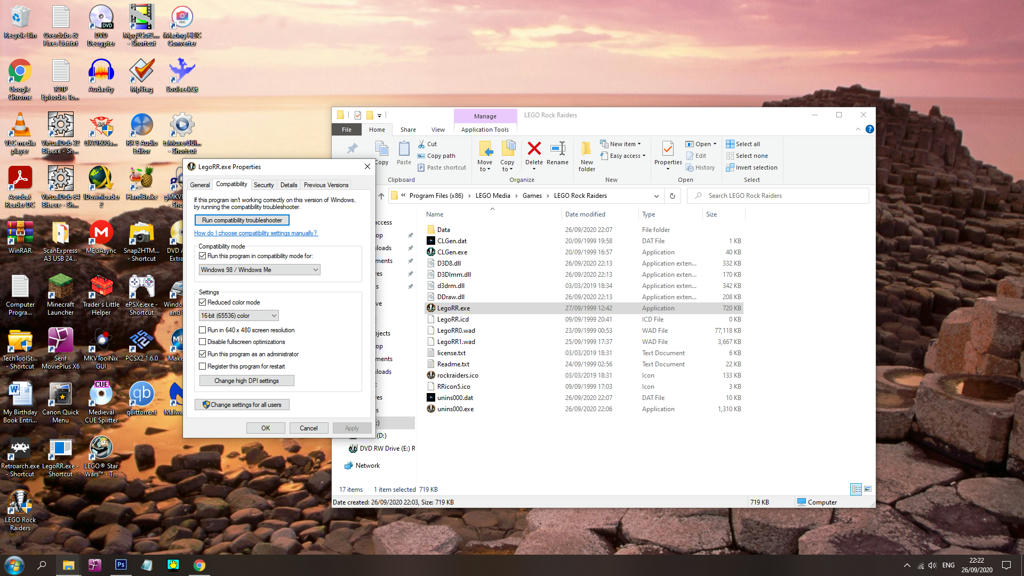Expand the Open dropdown in ribbon

pos(701,144)
